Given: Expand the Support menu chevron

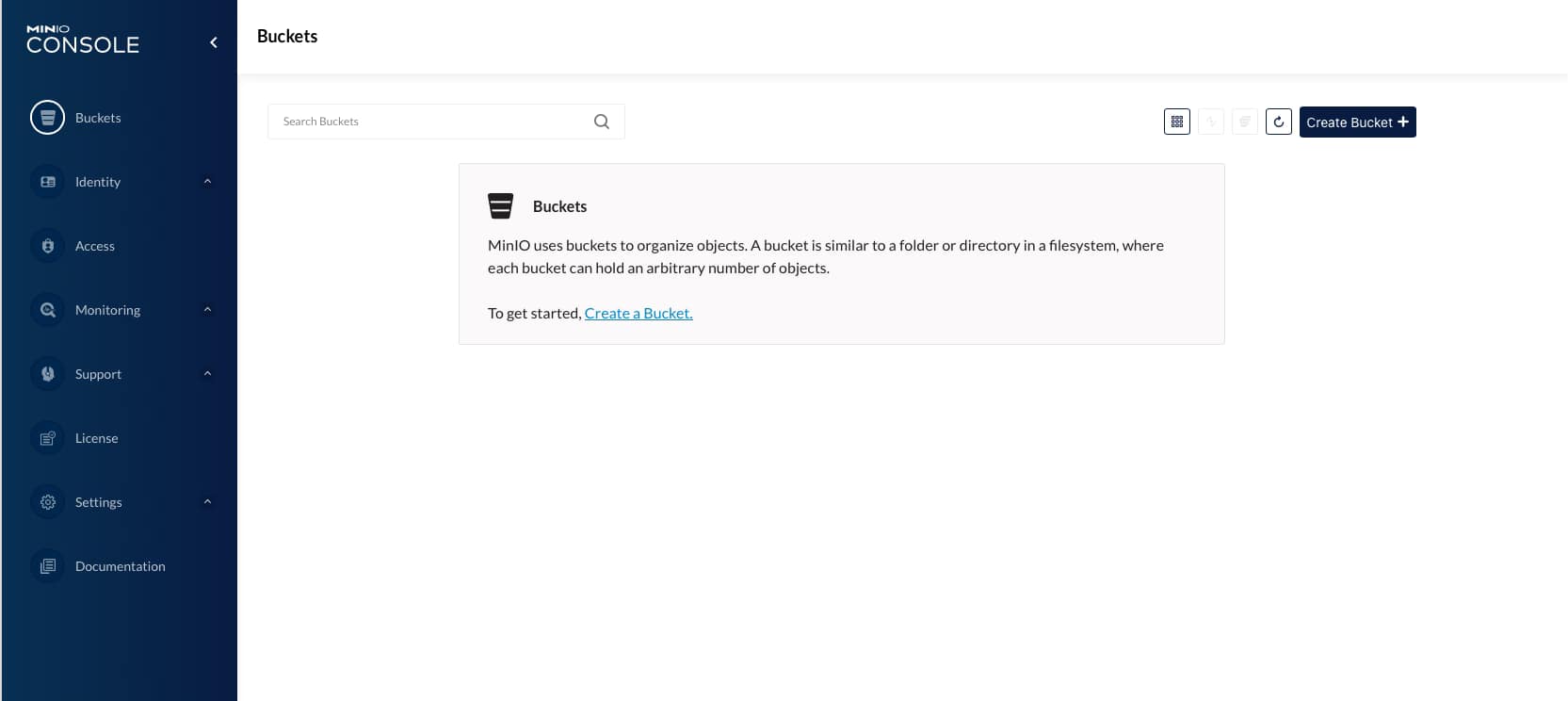Looking at the screenshot, I should point(207,374).
